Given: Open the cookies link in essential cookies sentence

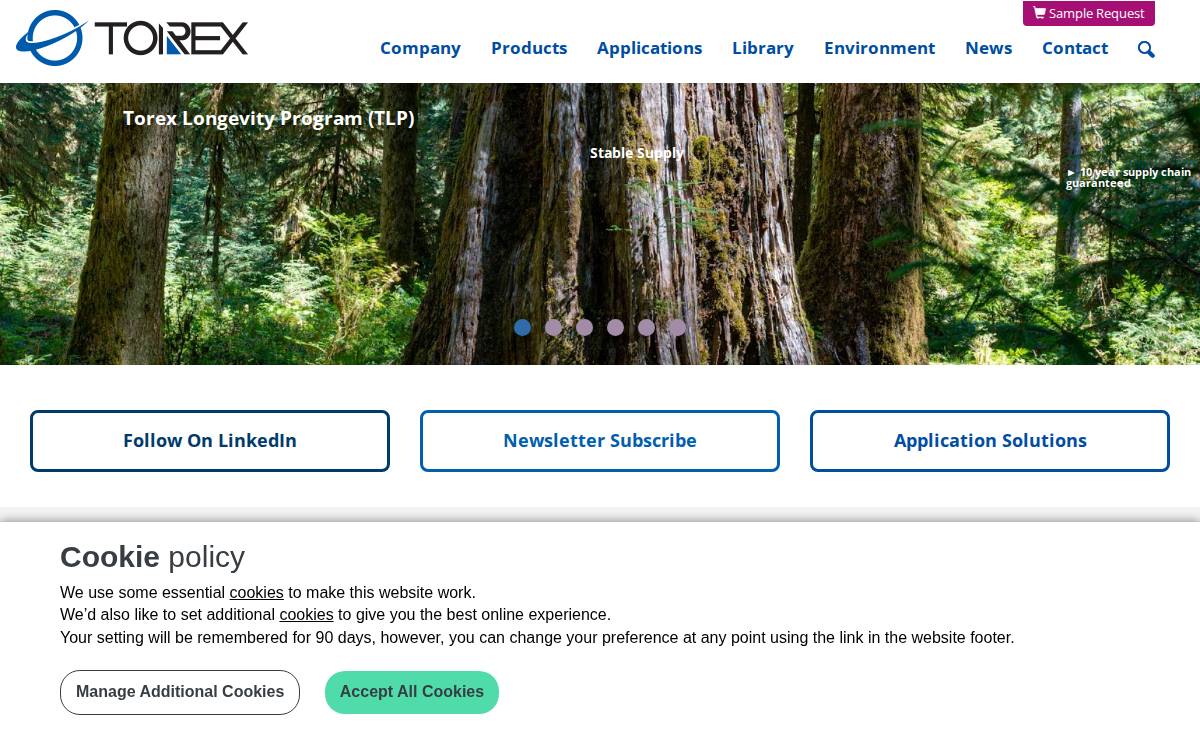Looking at the screenshot, I should click(256, 592).
